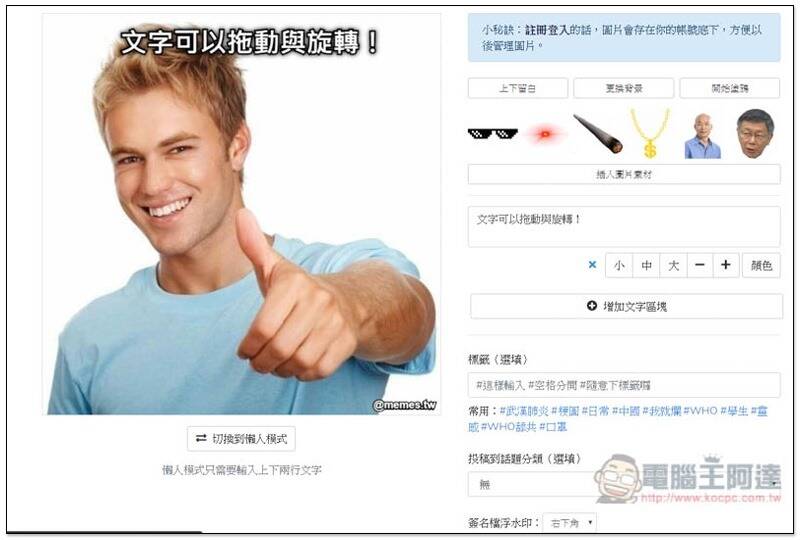800x540 pixels.
Task: Open the 投稿到話題分類 dropdown
Action: 624,484
